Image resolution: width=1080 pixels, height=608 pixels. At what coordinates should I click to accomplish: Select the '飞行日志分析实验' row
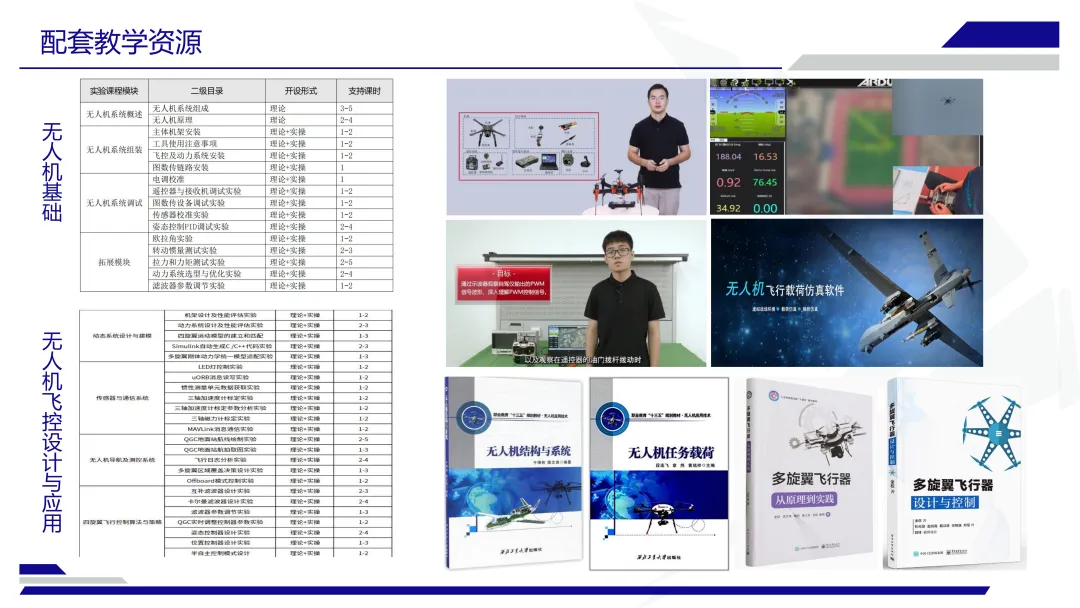point(236,460)
